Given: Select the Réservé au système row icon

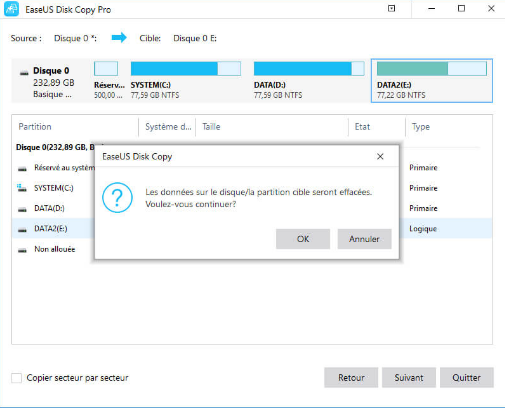Looking at the screenshot, I should point(22,168).
